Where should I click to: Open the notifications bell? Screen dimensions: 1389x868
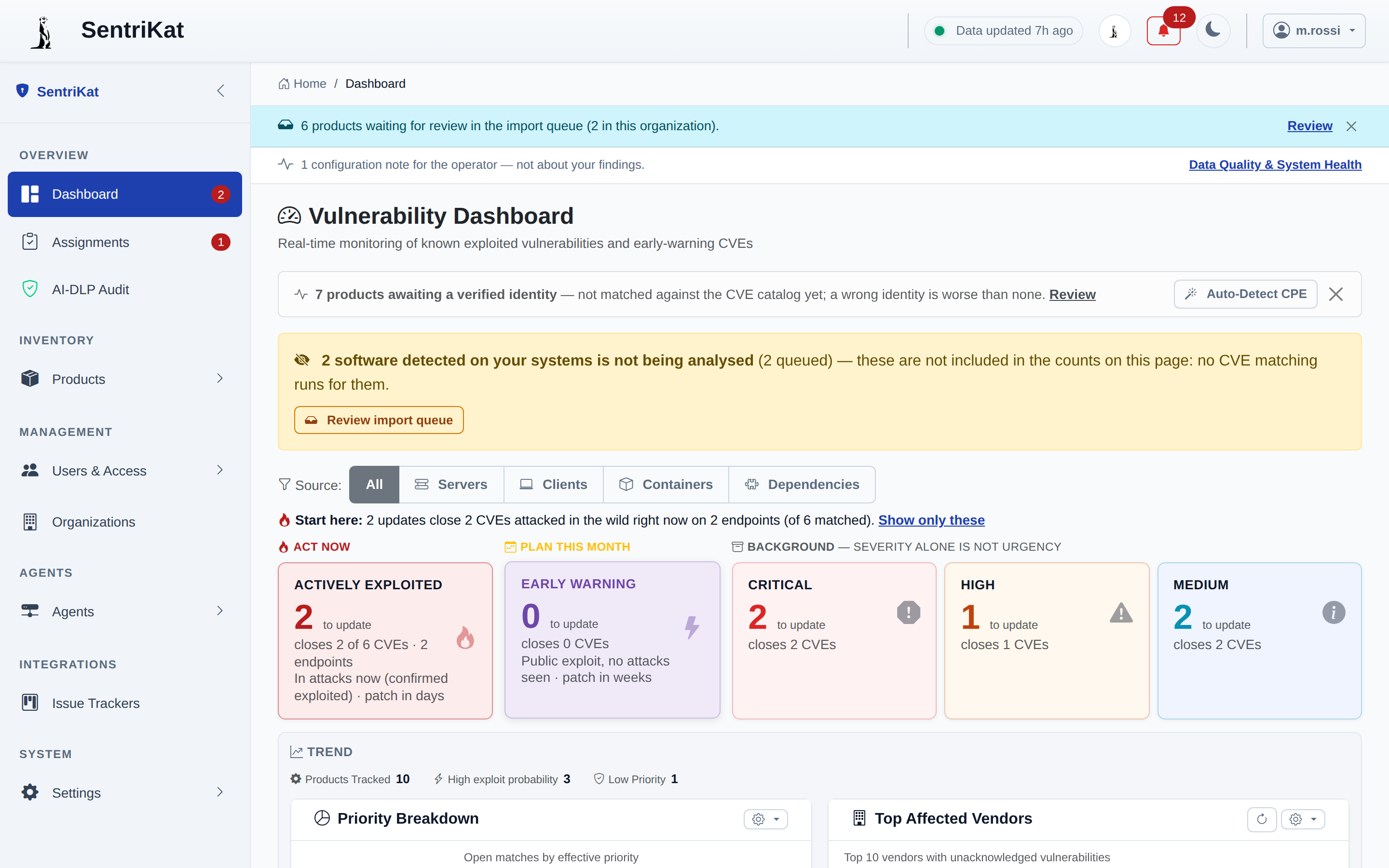tap(1163, 31)
